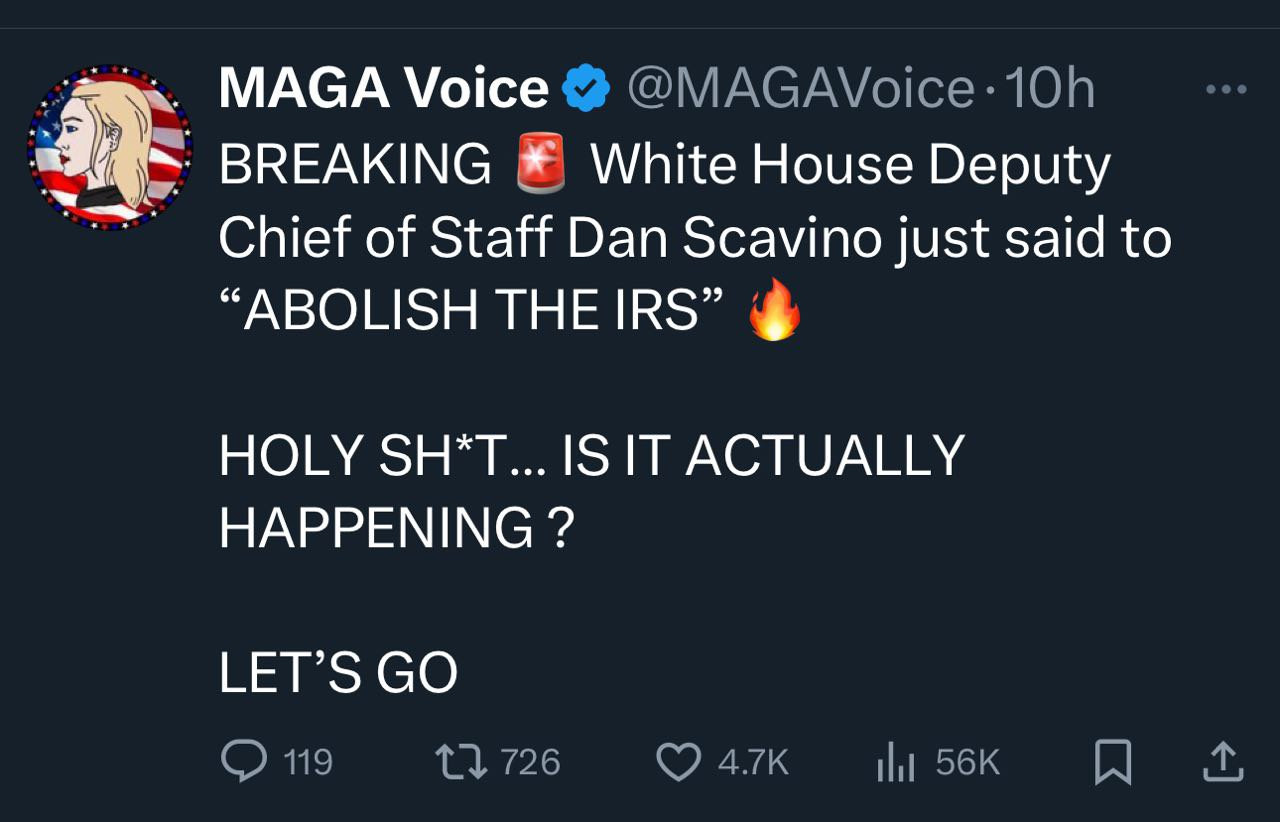The width and height of the screenshot is (1280, 822).
Task: Click the red siren emoji
Action: coord(541,165)
